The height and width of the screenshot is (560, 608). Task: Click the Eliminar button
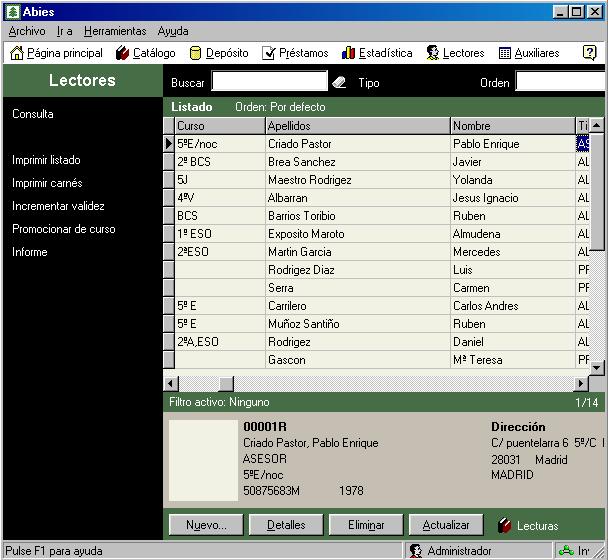[x=366, y=525]
